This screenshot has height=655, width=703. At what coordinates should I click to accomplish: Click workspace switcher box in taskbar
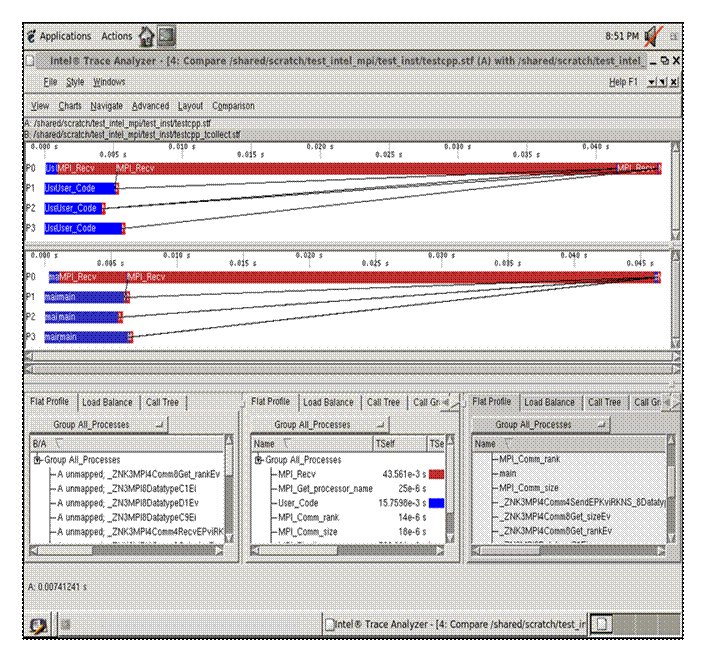(602, 624)
